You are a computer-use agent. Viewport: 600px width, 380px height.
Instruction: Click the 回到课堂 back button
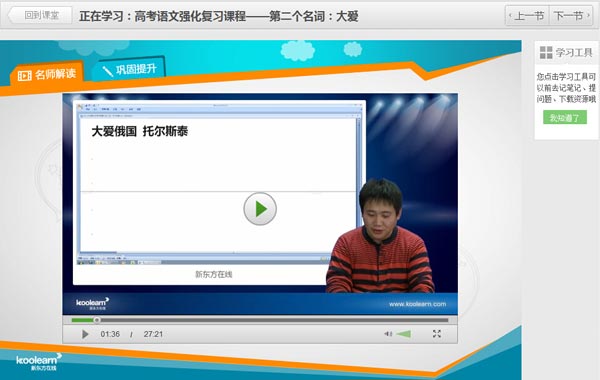[x=40, y=16]
